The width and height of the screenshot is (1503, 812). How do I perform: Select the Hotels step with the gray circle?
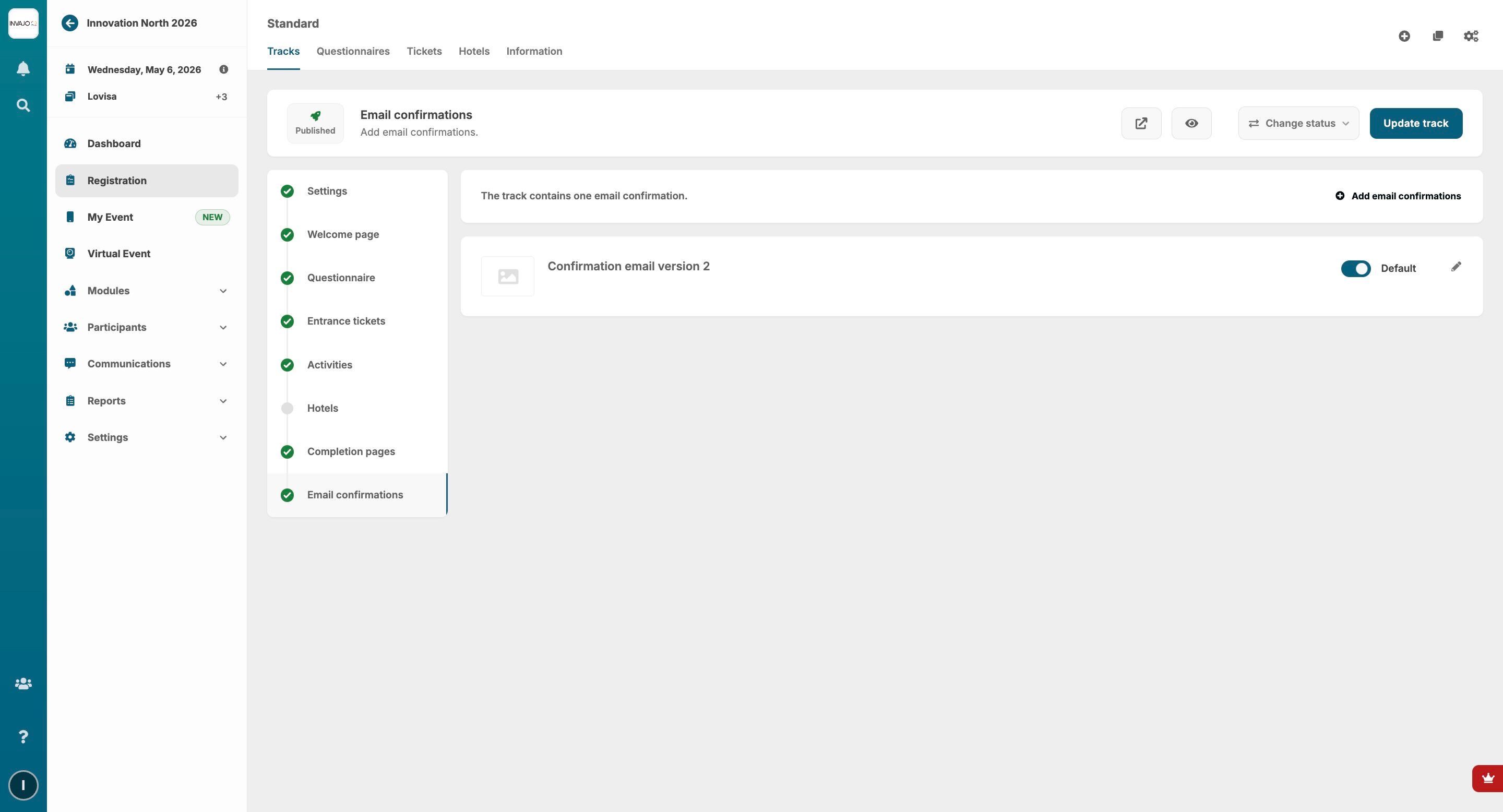tap(322, 408)
